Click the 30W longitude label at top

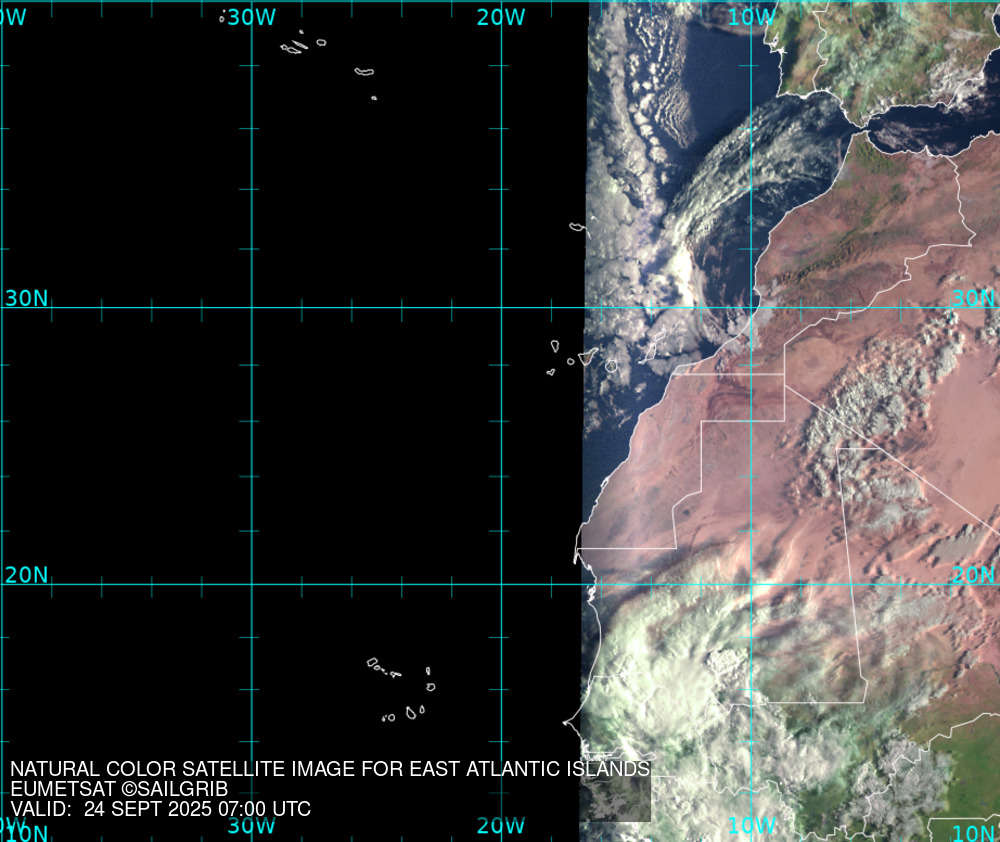(x=250, y=17)
